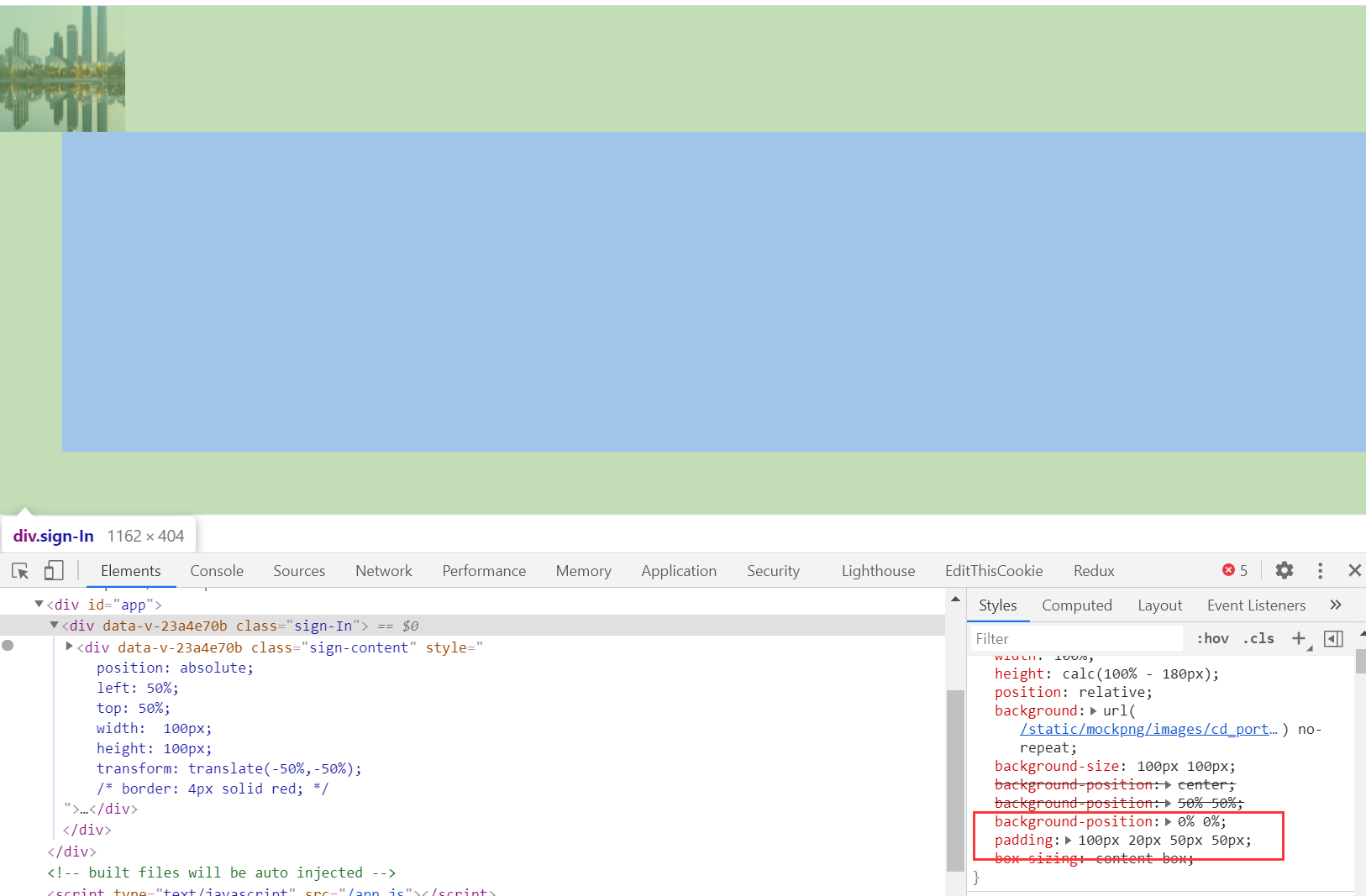The height and width of the screenshot is (896, 1366).
Task: Close the DevTools panel
Action: (1354, 571)
